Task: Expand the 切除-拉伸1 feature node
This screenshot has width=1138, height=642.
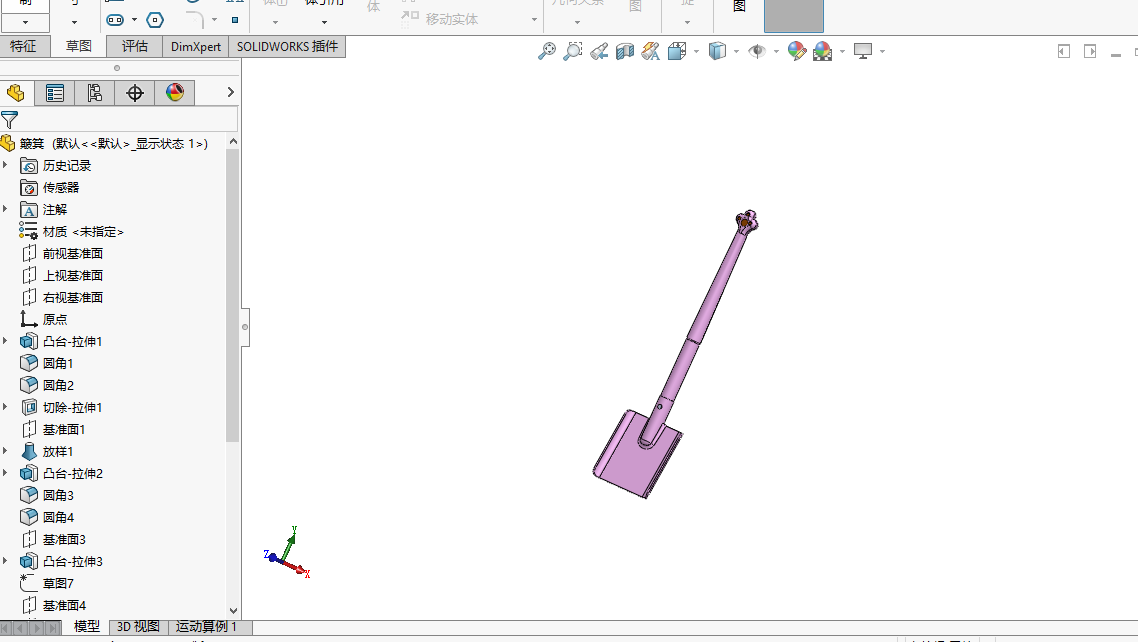Action: pos(6,407)
